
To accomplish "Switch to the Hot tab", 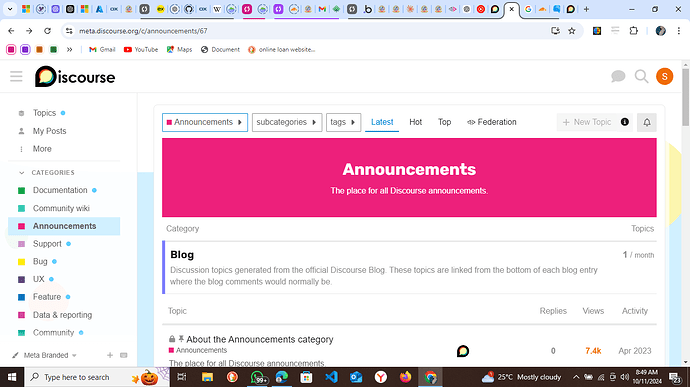I will 415,122.
